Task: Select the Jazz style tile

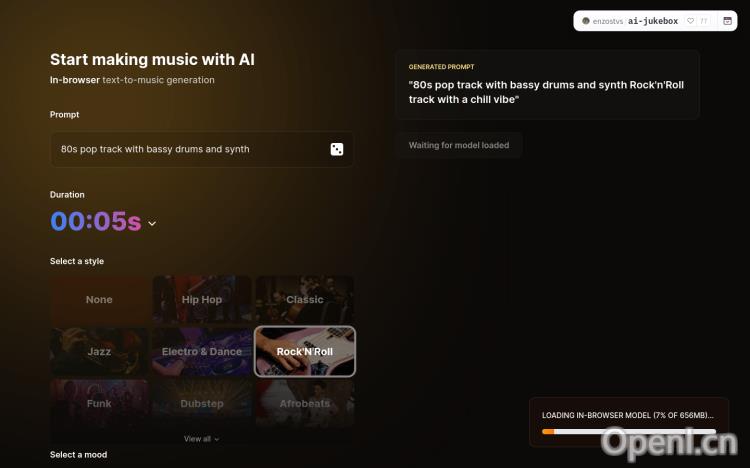Action: 99,352
